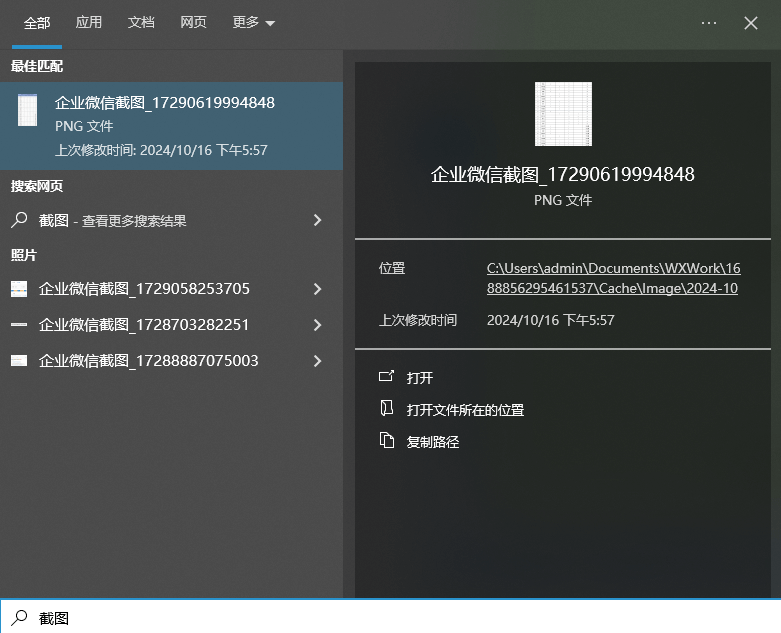Select photo 企业微信截图_17288887075003
Viewport: 781px width, 633px height.
coord(151,361)
